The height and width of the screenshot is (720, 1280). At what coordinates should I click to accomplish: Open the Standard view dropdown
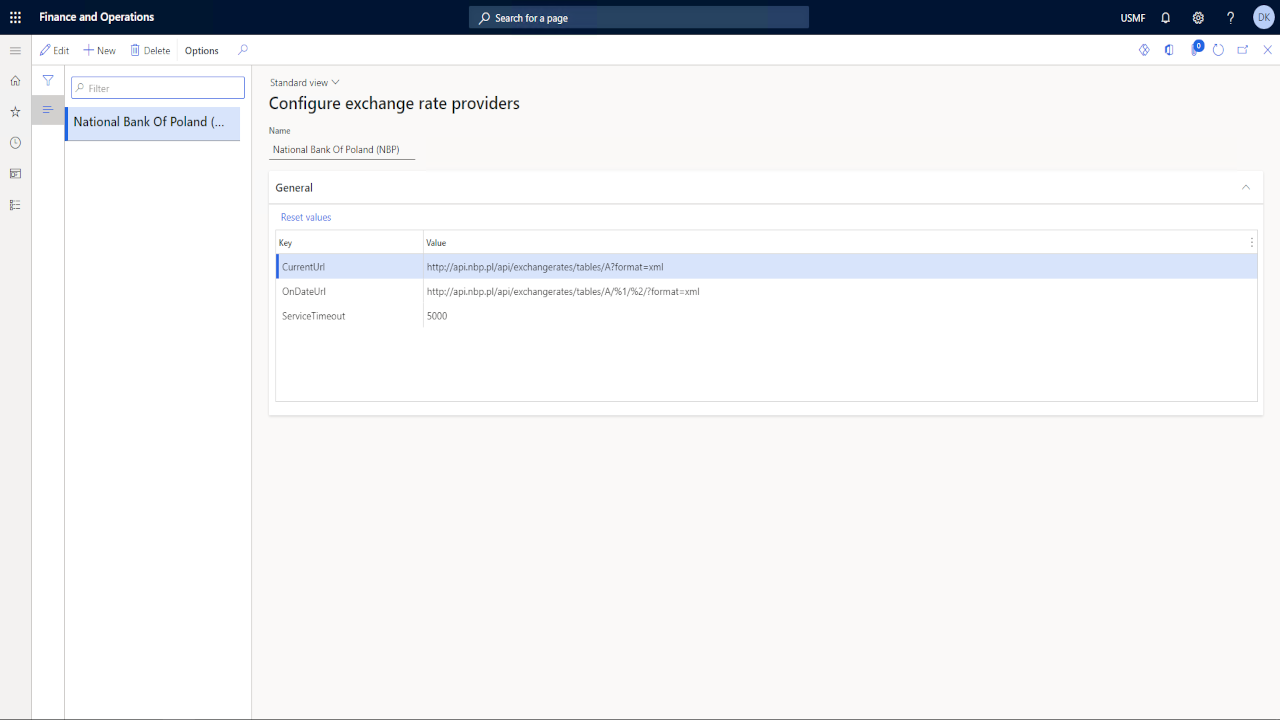[x=305, y=83]
